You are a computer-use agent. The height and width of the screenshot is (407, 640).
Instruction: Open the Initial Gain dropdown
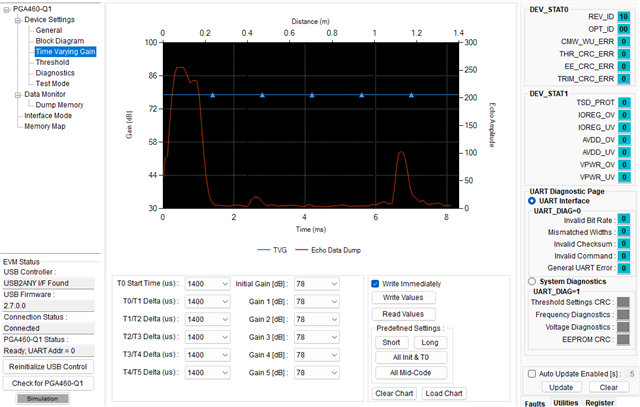316,284
